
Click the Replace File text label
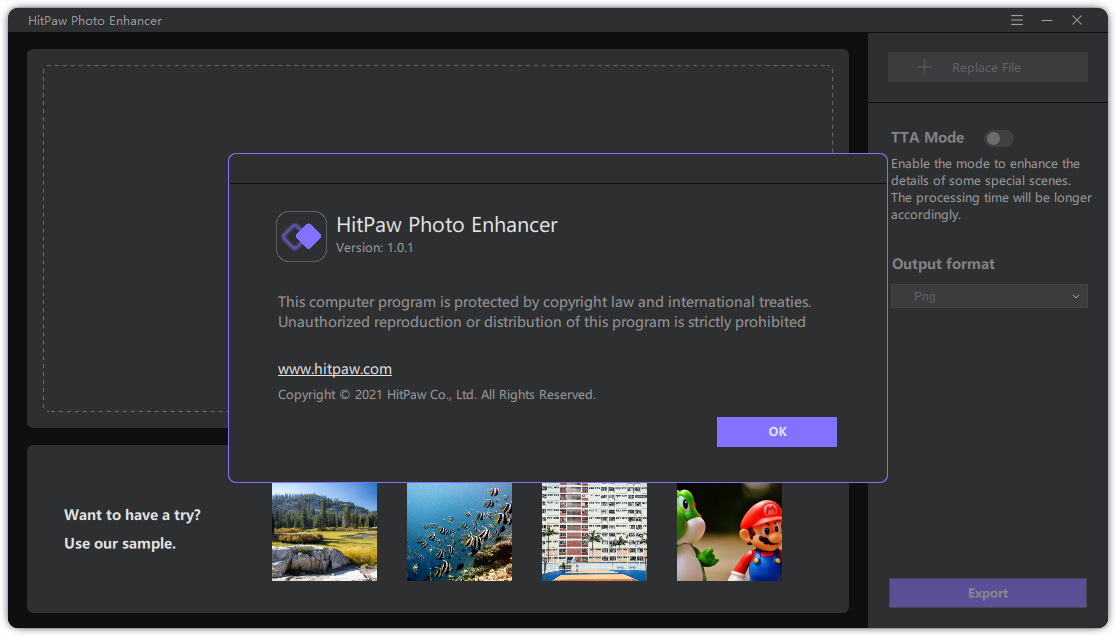986,68
